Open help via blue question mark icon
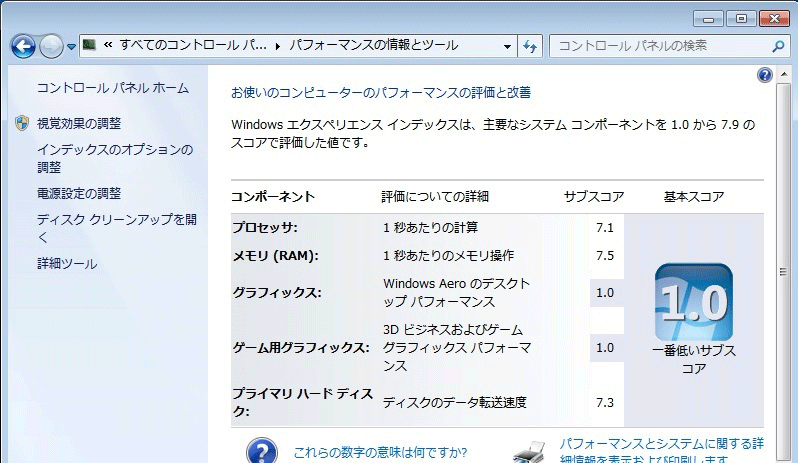The image size is (798, 463). [x=764, y=75]
